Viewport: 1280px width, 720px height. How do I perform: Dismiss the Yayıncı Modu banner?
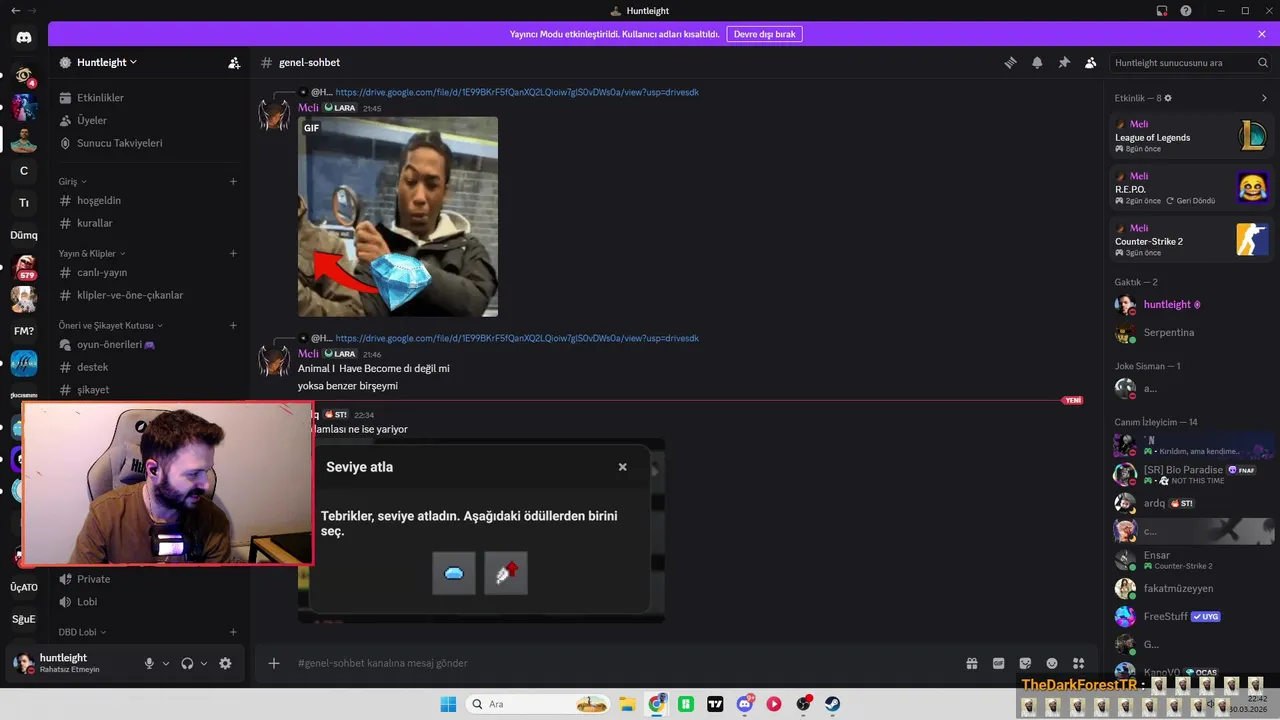[x=1262, y=34]
